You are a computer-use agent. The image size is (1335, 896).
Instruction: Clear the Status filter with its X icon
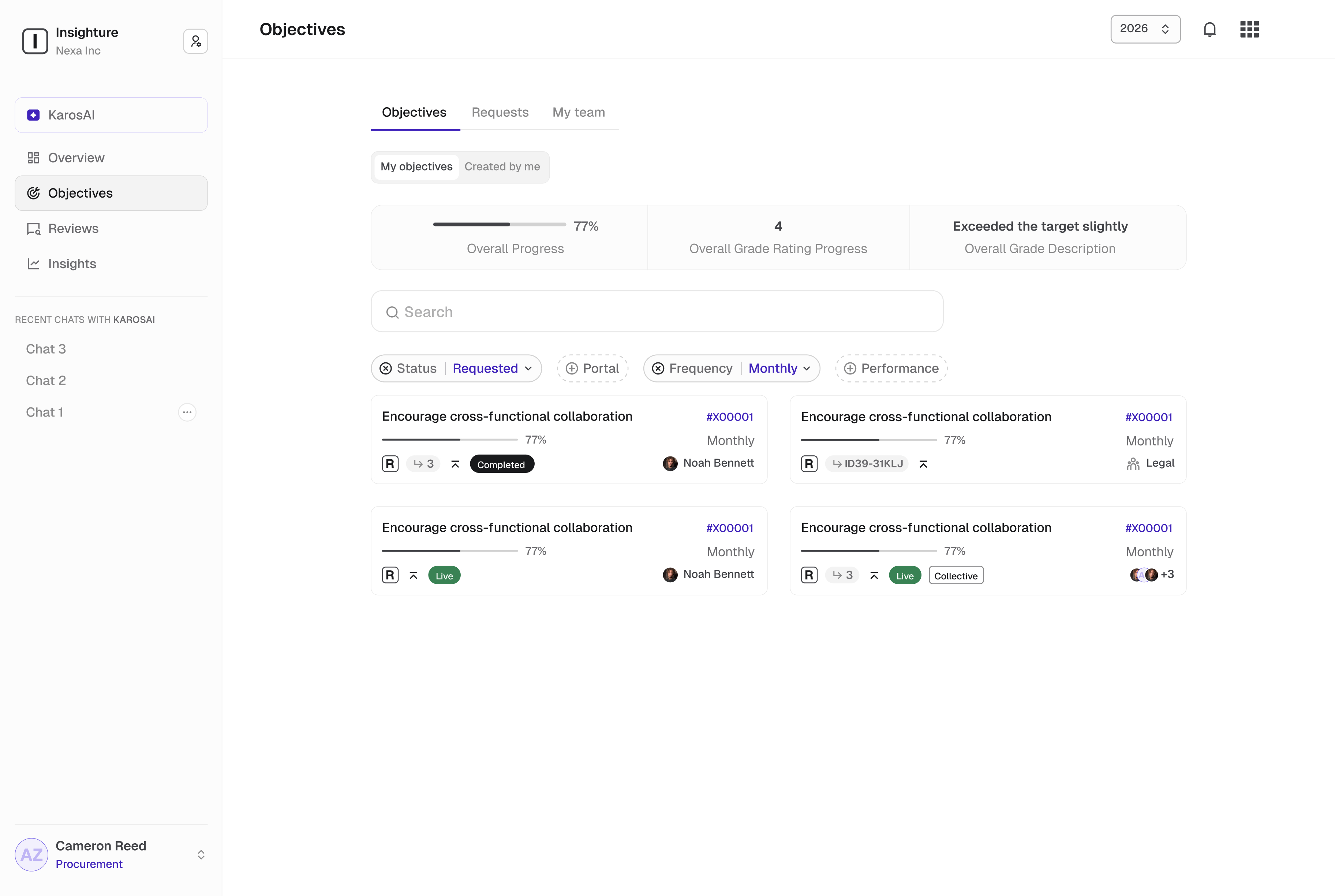386,369
